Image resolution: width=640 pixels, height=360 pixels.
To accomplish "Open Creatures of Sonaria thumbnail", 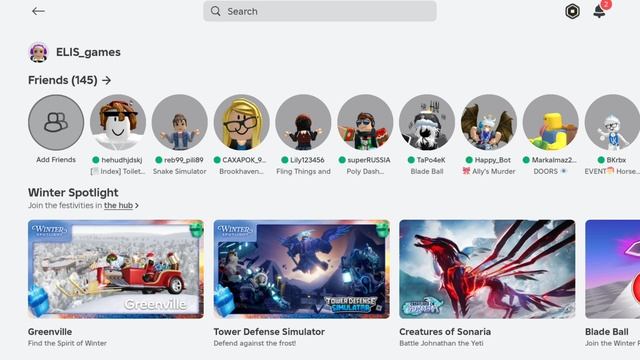I will [x=487, y=269].
